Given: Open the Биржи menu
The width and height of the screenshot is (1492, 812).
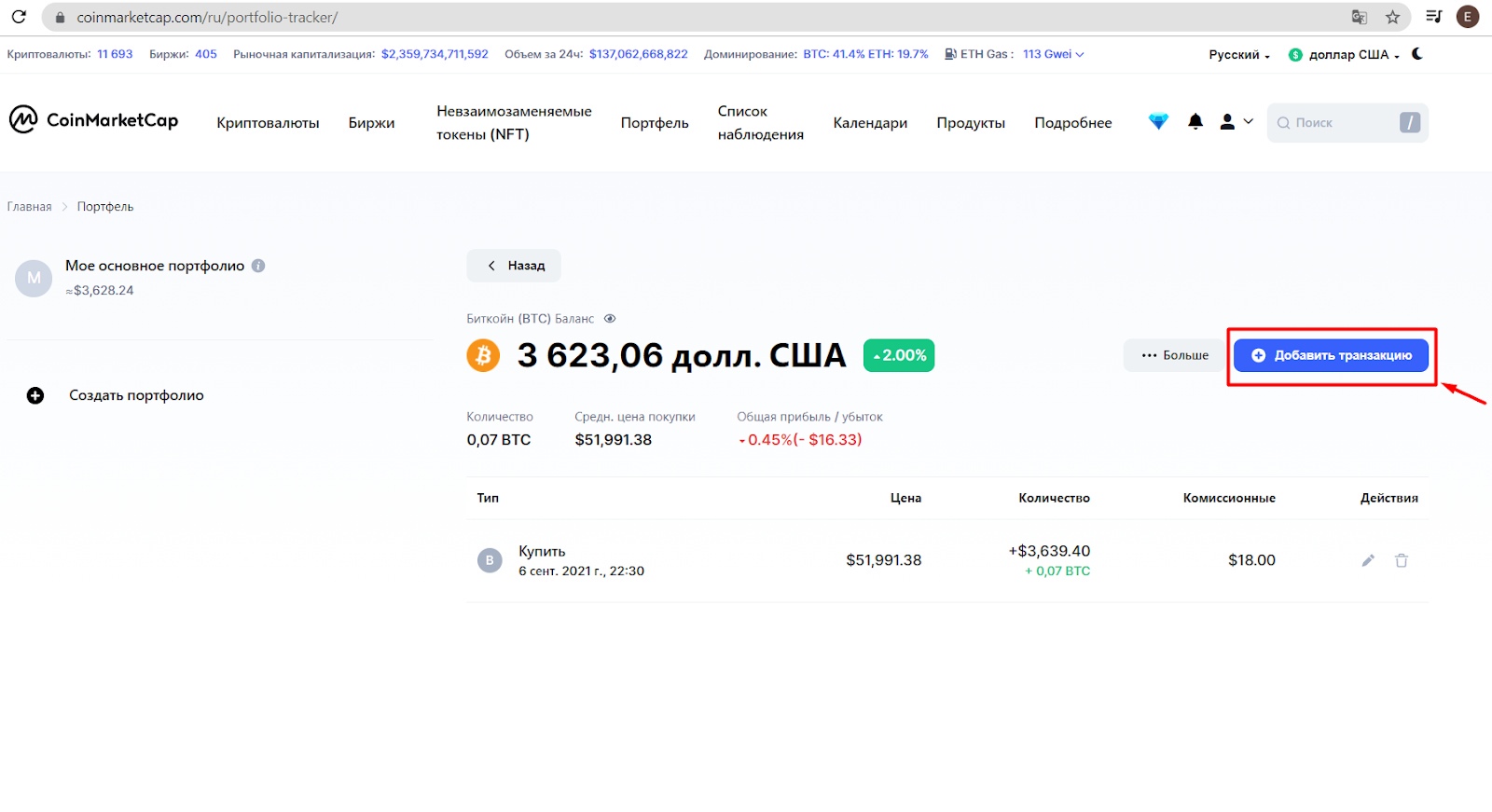Looking at the screenshot, I should pyautogui.click(x=371, y=123).
